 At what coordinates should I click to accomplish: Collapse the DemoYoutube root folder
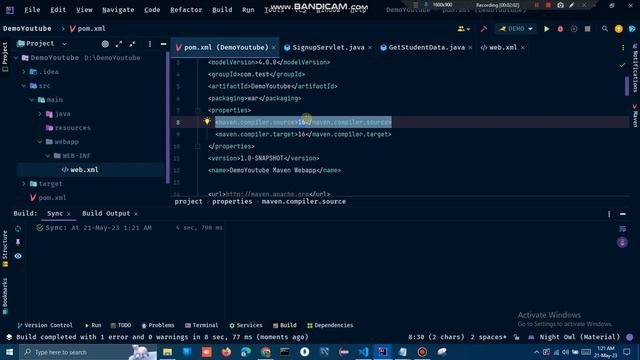point(16,58)
